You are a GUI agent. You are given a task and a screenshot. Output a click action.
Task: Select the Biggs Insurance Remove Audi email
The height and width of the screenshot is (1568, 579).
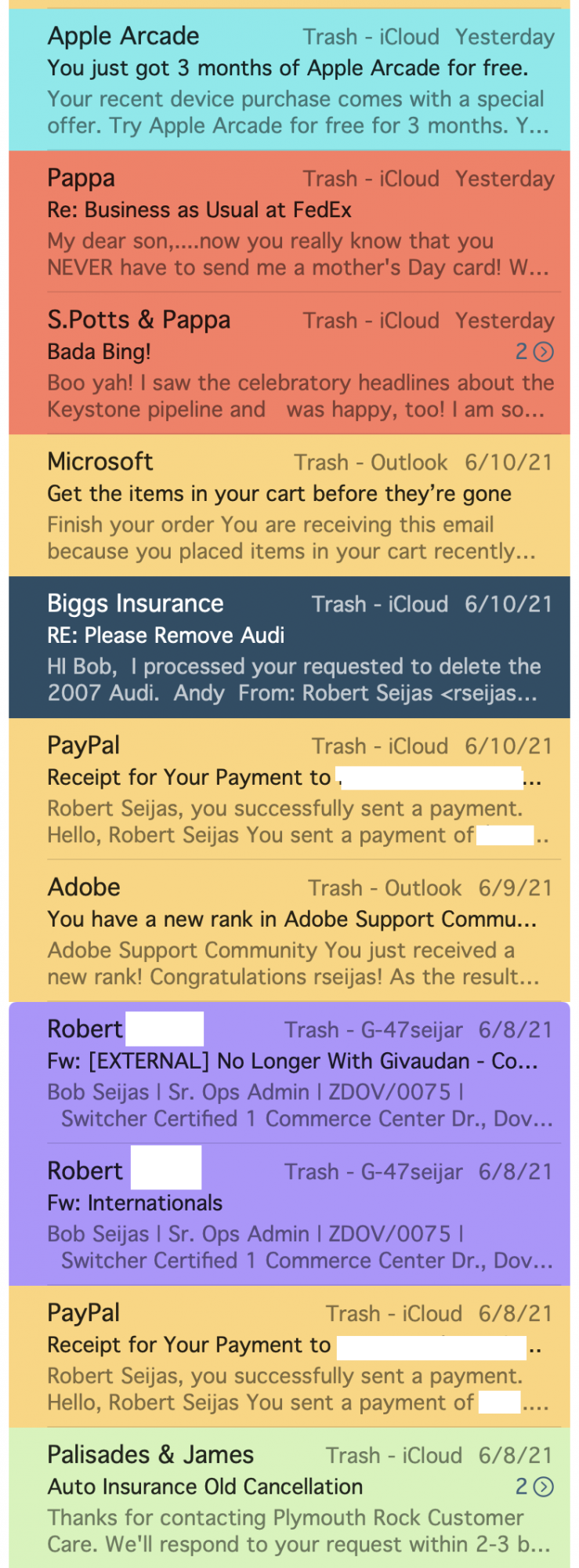(289, 647)
